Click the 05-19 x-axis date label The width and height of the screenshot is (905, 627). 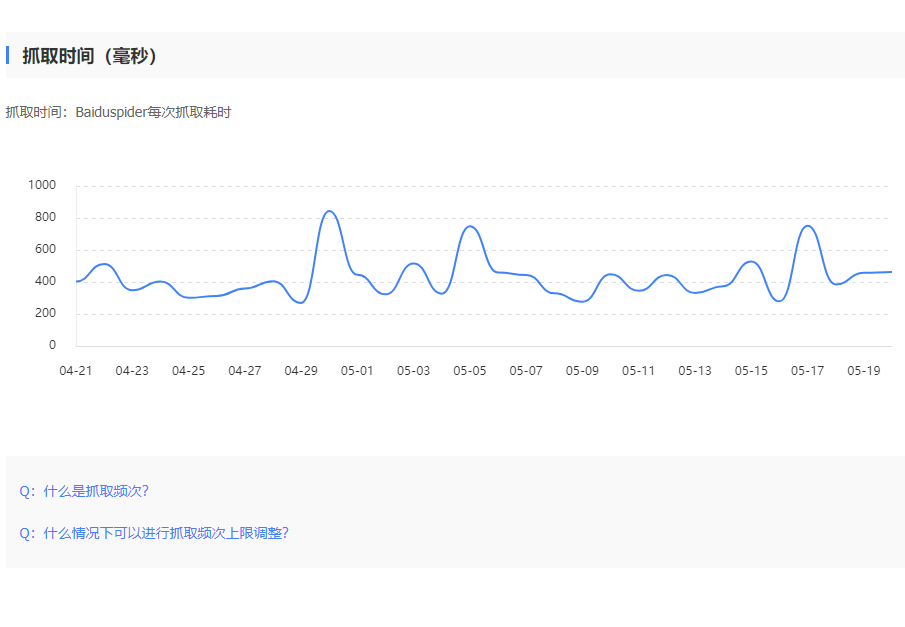click(863, 371)
